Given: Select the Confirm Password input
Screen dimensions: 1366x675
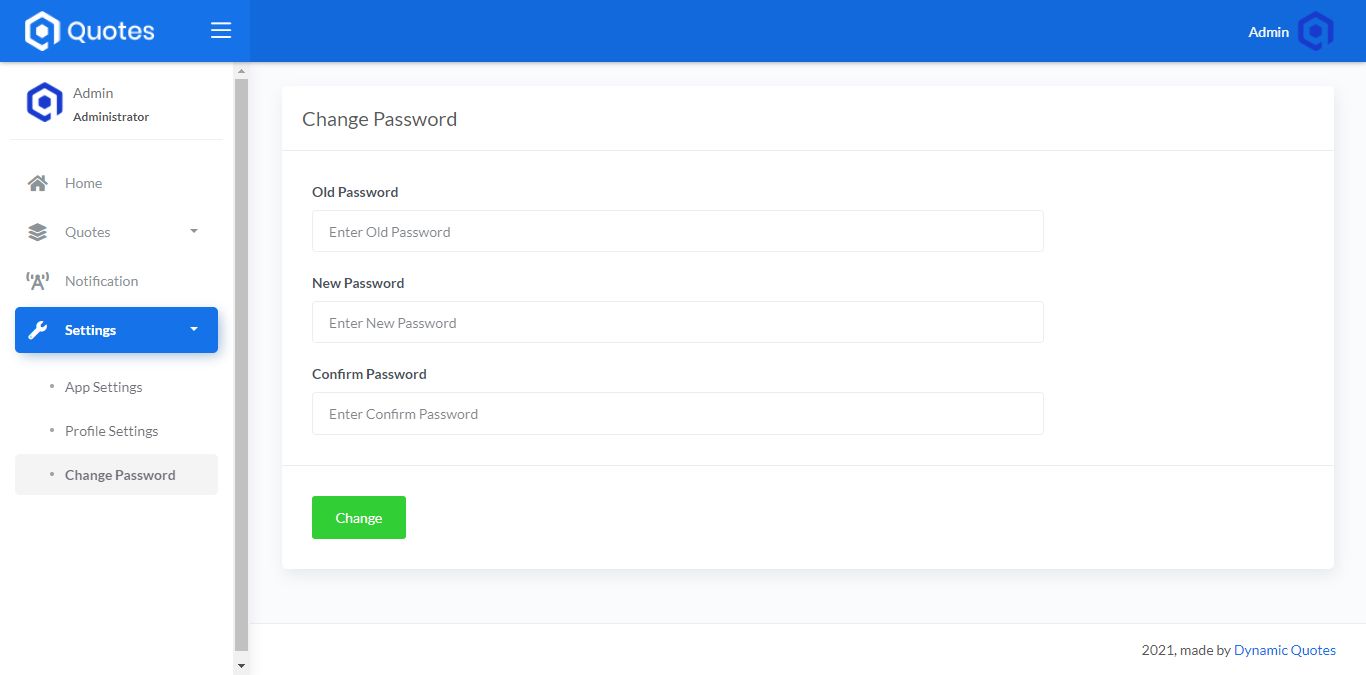Looking at the screenshot, I should point(677,413).
